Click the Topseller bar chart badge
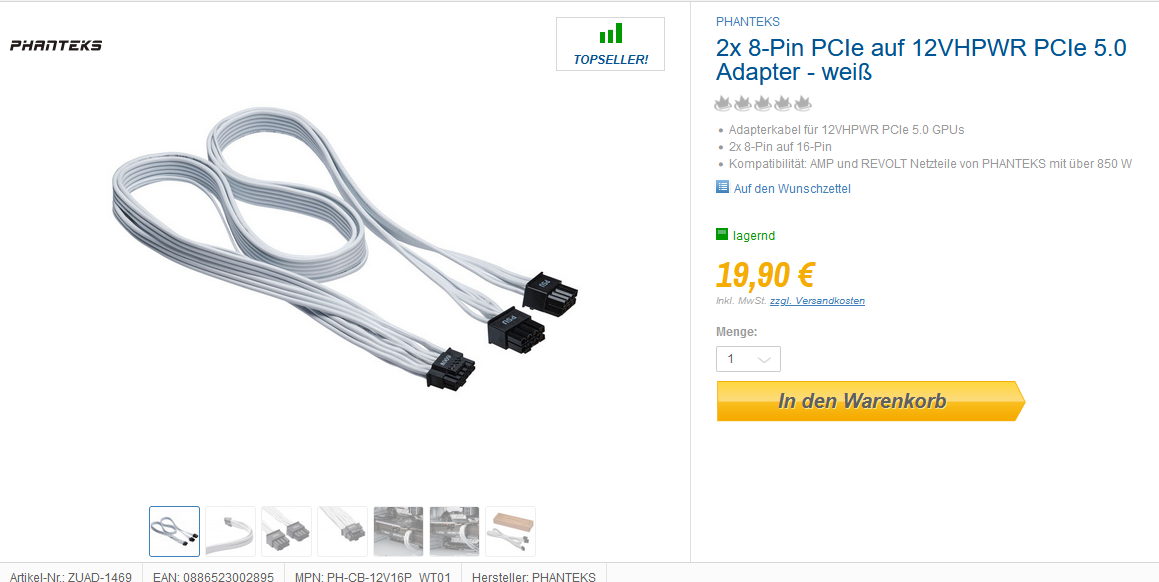This screenshot has height=582, width=1159. (x=611, y=44)
